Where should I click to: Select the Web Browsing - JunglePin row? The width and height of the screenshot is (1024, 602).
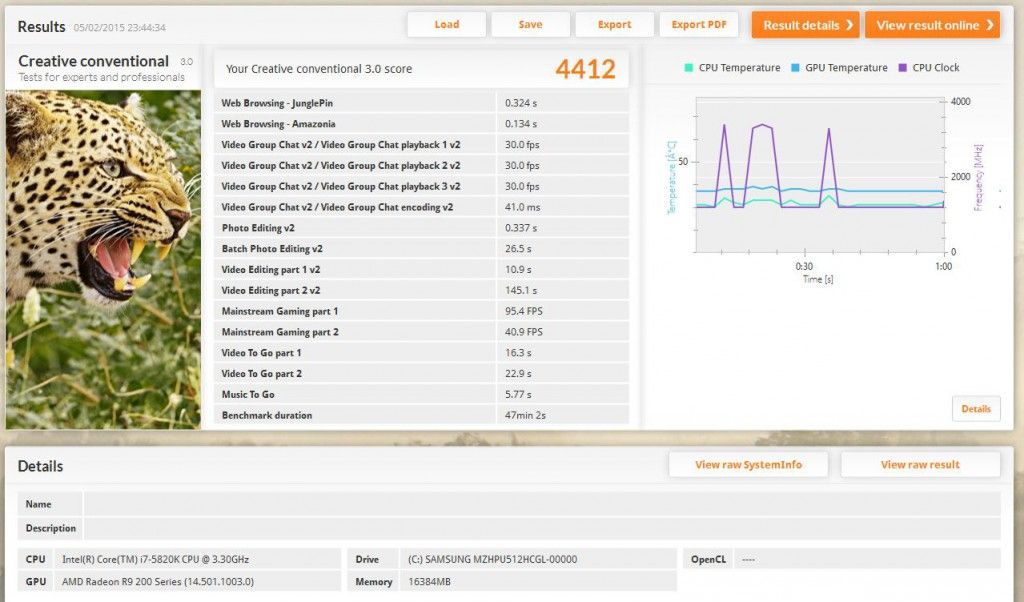[x=421, y=103]
